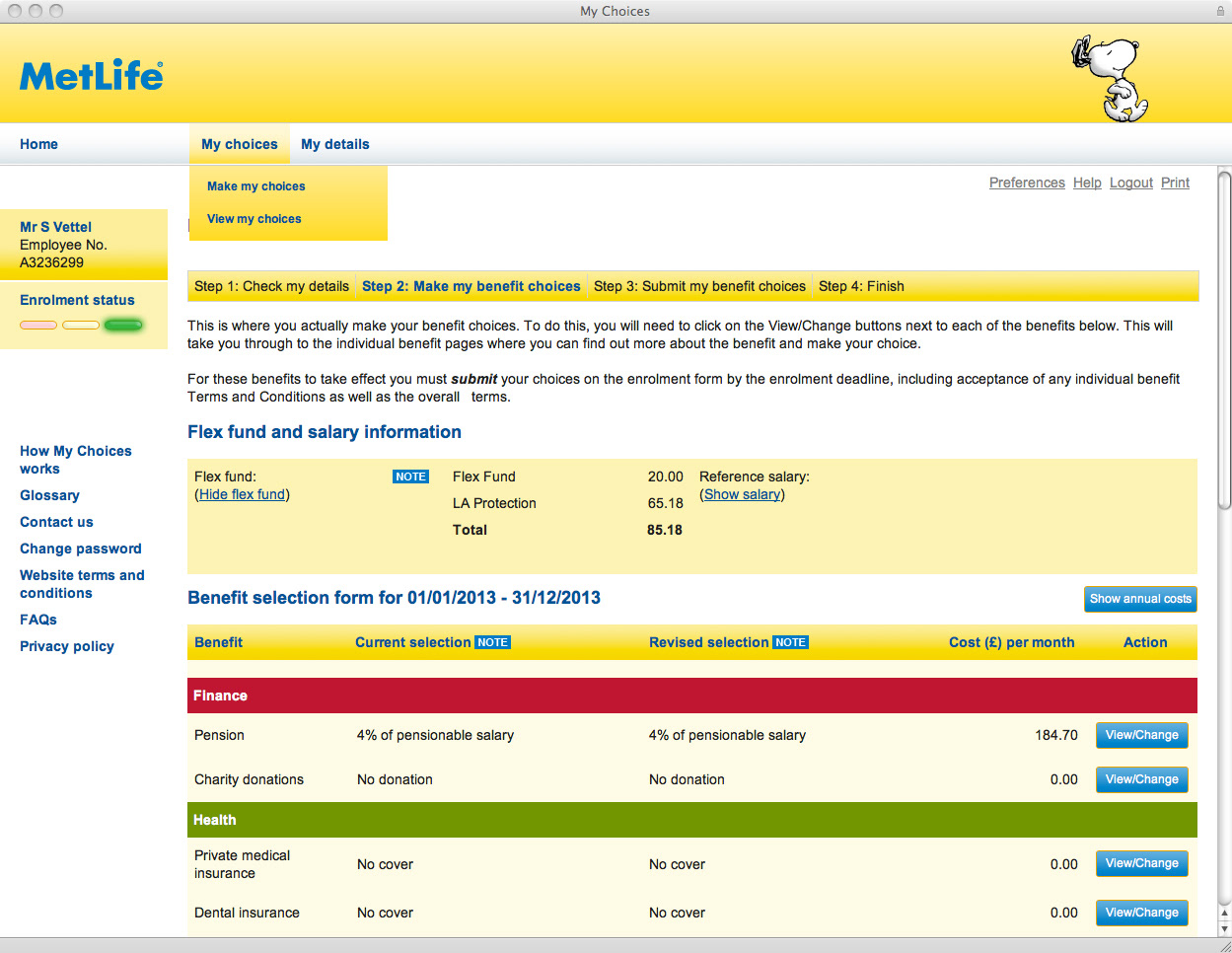Go to Step 1: Check my details

point(271,286)
